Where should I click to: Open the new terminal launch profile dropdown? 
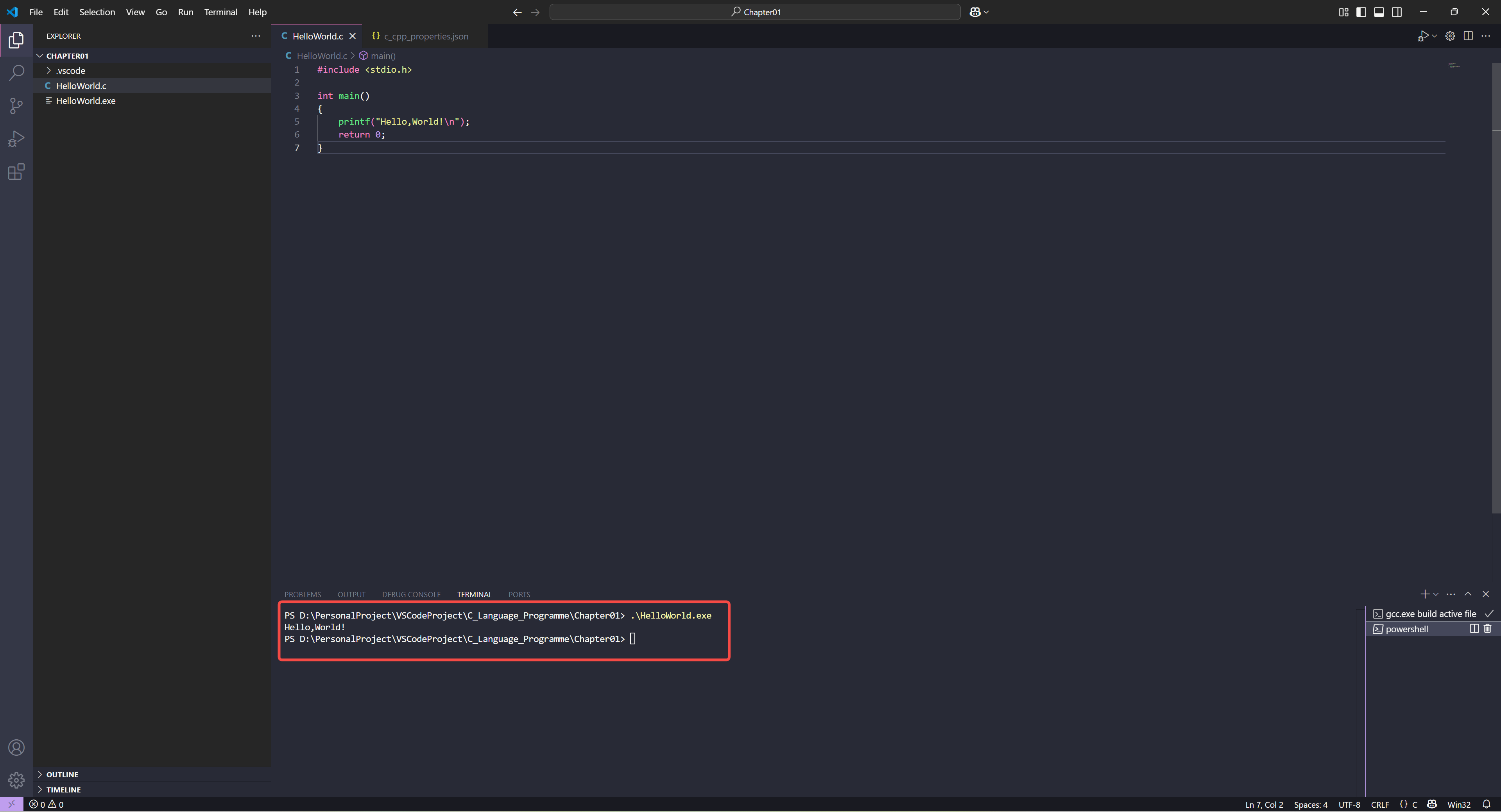pyautogui.click(x=1436, y=594)
